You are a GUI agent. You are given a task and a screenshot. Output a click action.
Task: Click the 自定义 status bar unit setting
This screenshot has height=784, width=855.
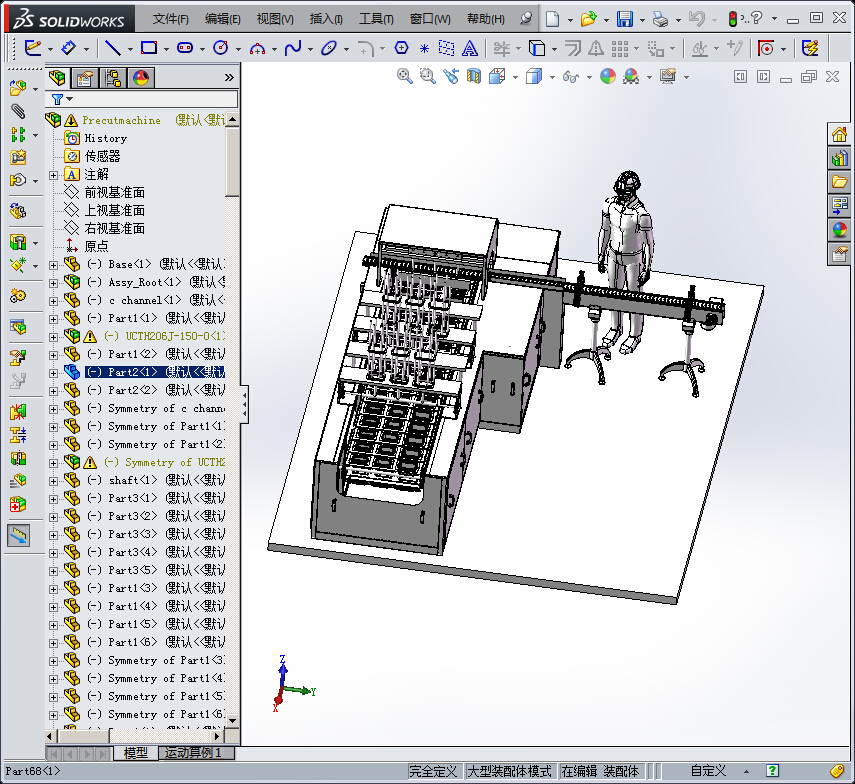pos(708,771)
